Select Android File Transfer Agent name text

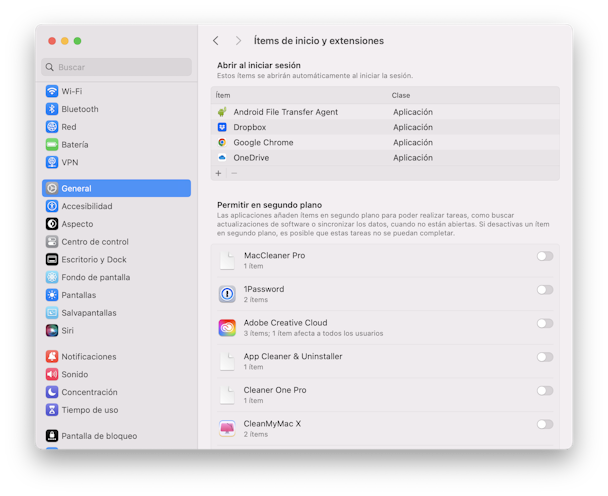285,112
